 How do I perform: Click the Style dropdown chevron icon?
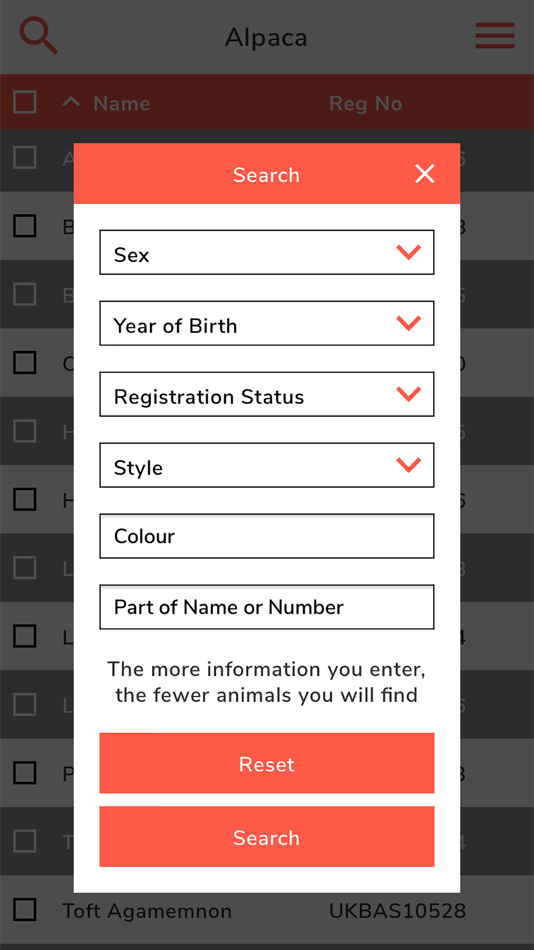click(409, 465)
